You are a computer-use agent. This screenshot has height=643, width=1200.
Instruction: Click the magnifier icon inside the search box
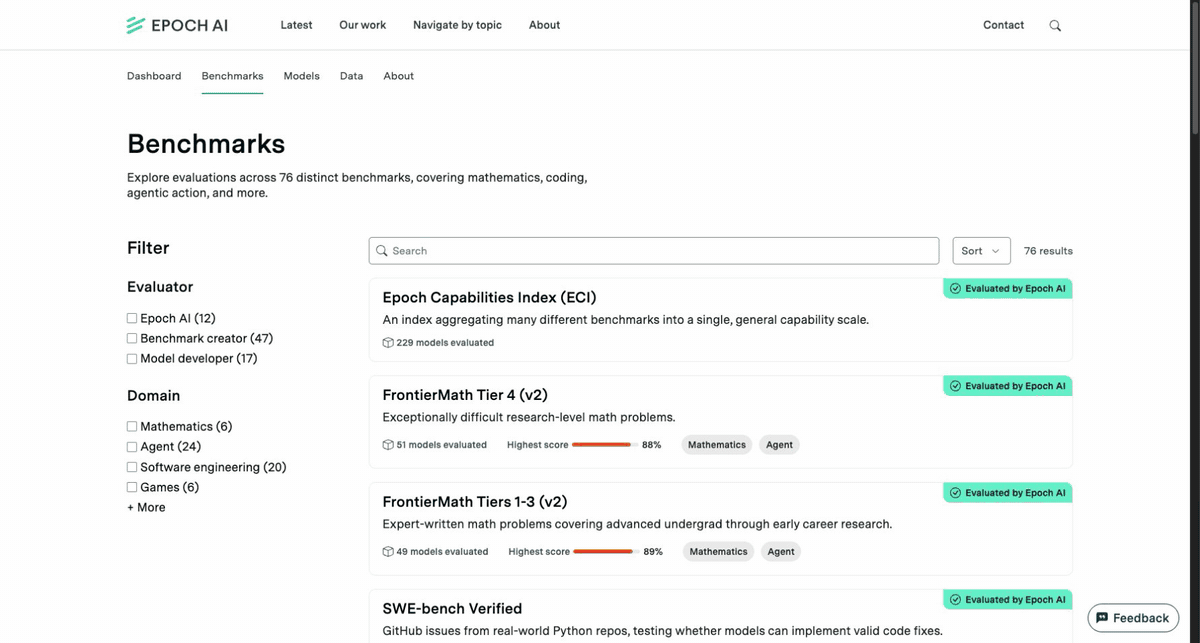point(382,251)
